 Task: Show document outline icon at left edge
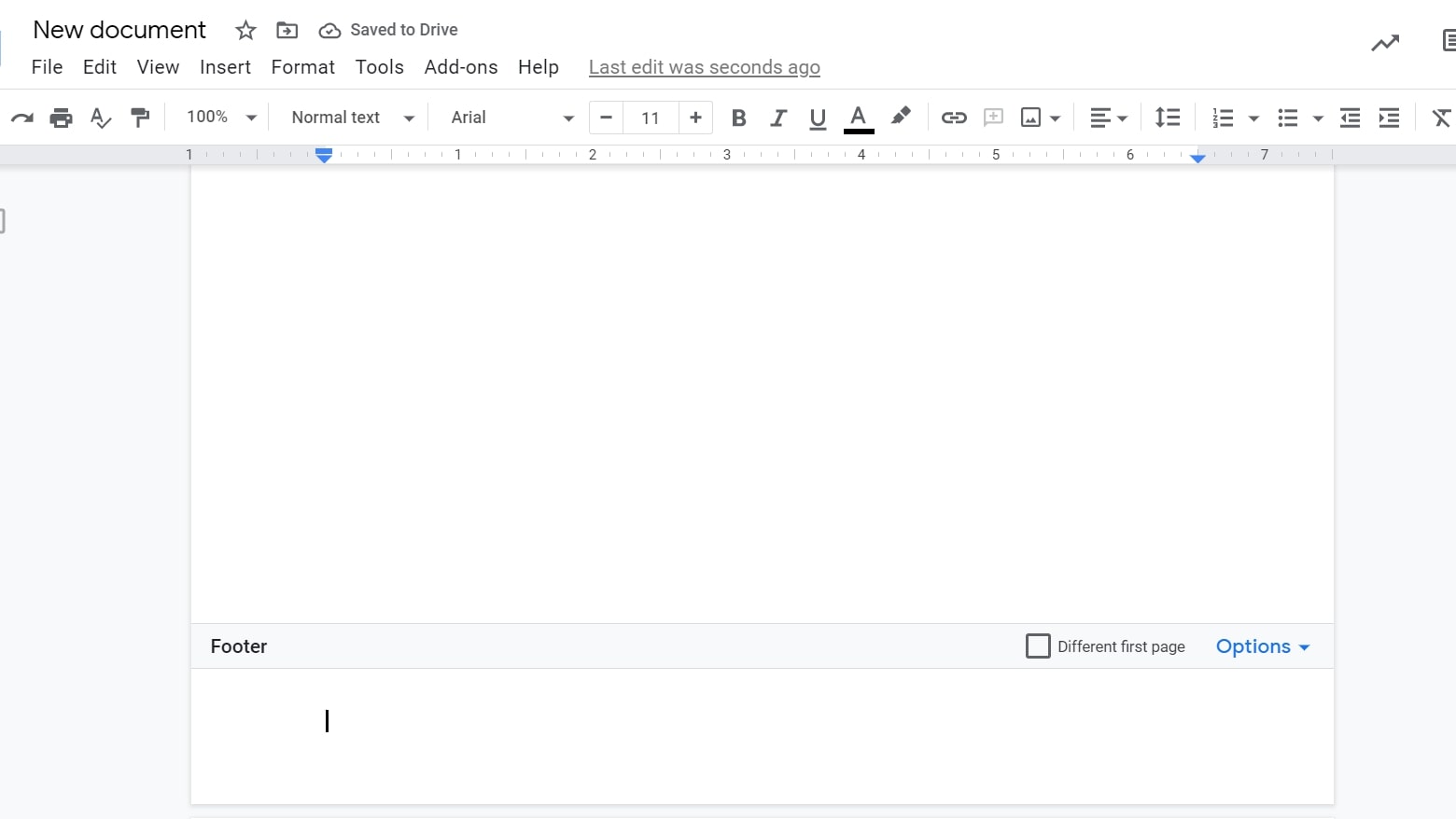(3, 221)
